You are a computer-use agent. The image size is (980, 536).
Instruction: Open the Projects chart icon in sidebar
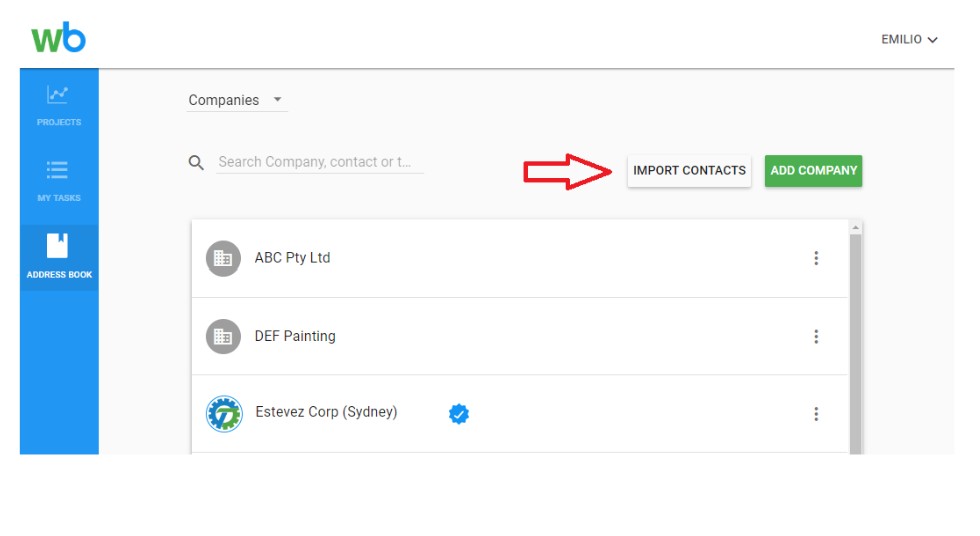point(58,94)
